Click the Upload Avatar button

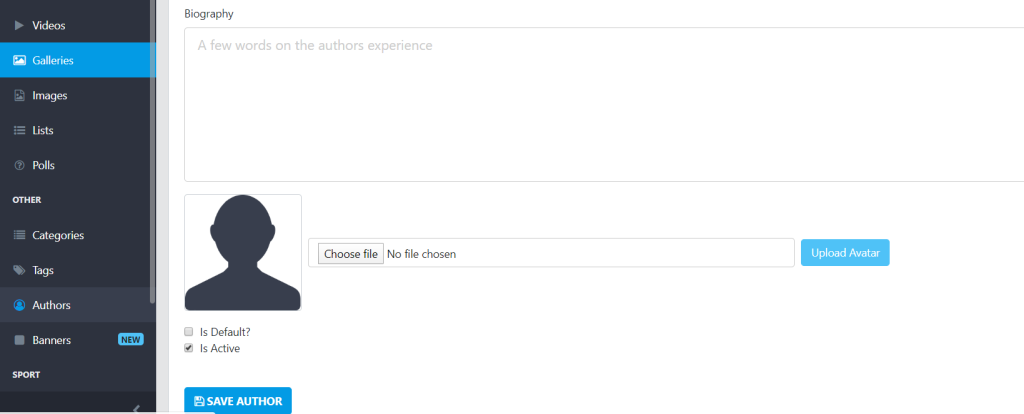[845, 253]
